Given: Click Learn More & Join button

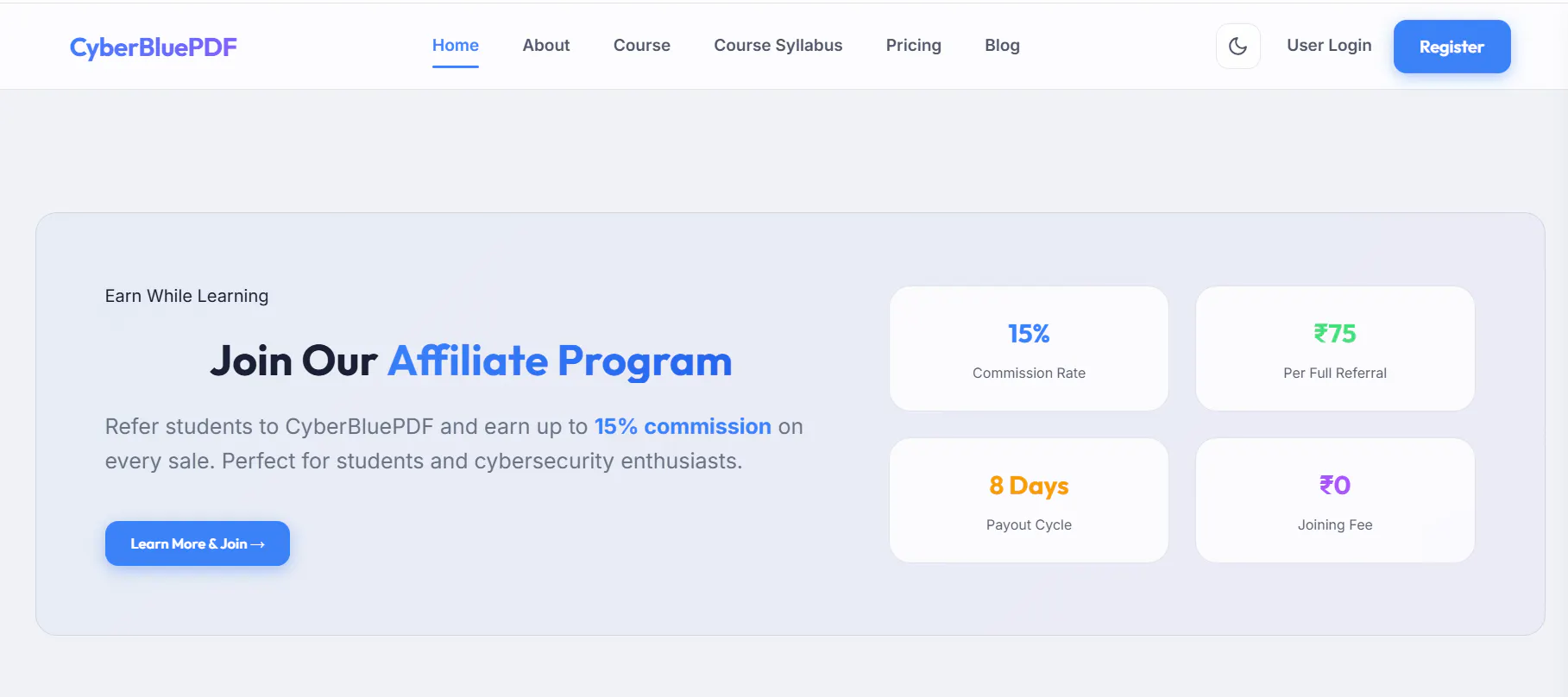Looking at the screenshot, I should pos(198,543).
